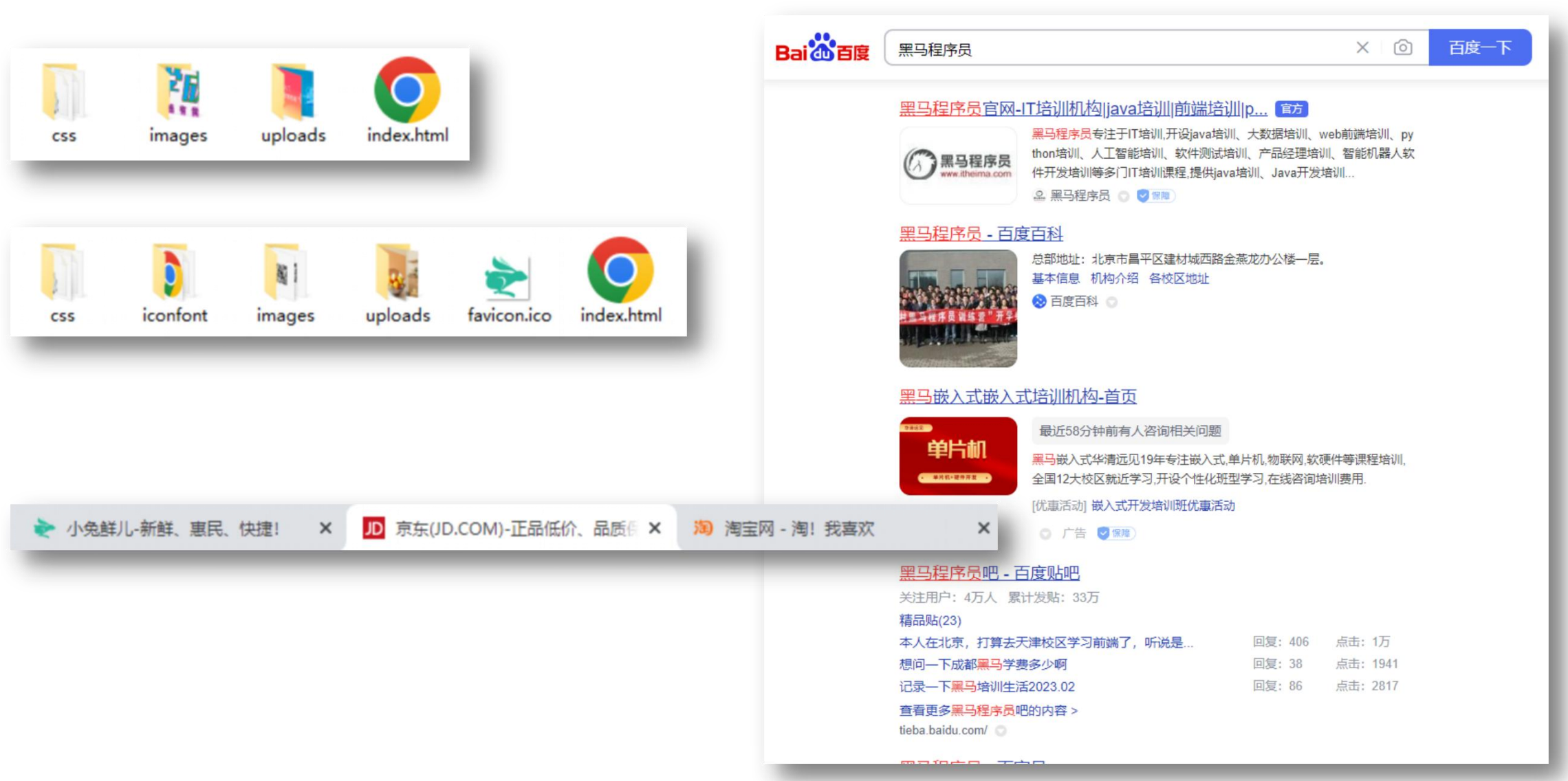The image size is (1568, 781).
Task: Click the camera image search icon
Action: coord(1402,48)
